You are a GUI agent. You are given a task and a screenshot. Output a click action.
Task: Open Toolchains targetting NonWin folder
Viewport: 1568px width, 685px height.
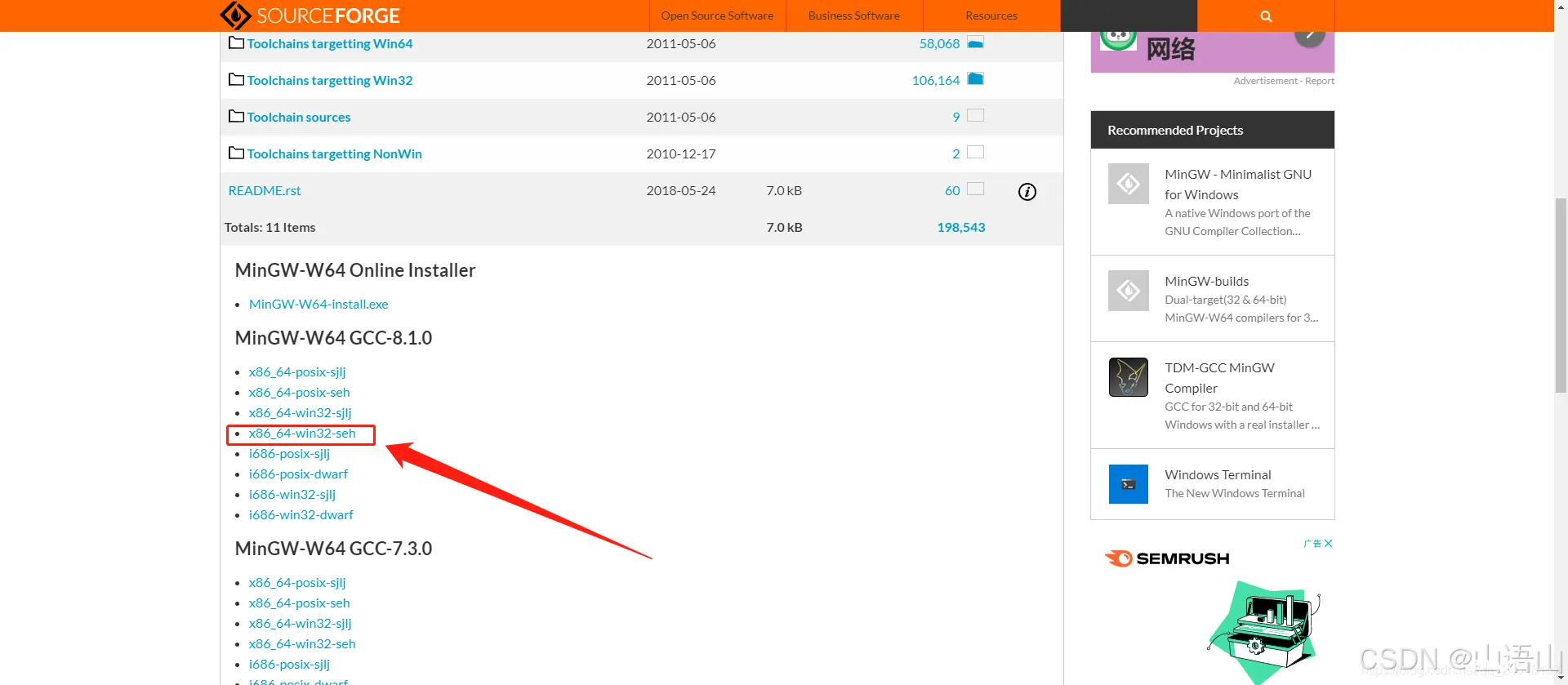335,153
